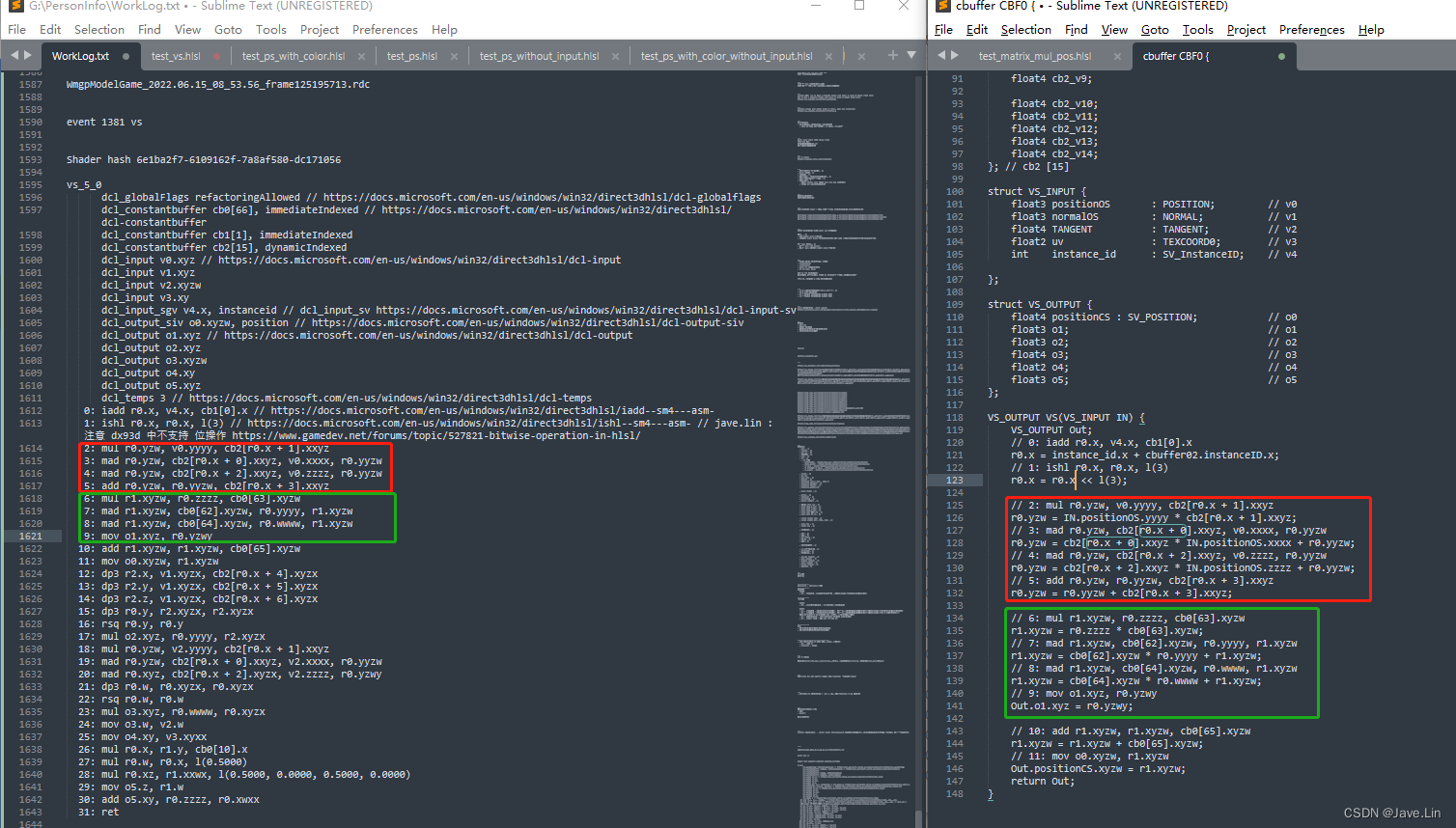Click the red modified dot on test_vs.hlsl tab
This screenshot has height=828, width=1456.
214,55
